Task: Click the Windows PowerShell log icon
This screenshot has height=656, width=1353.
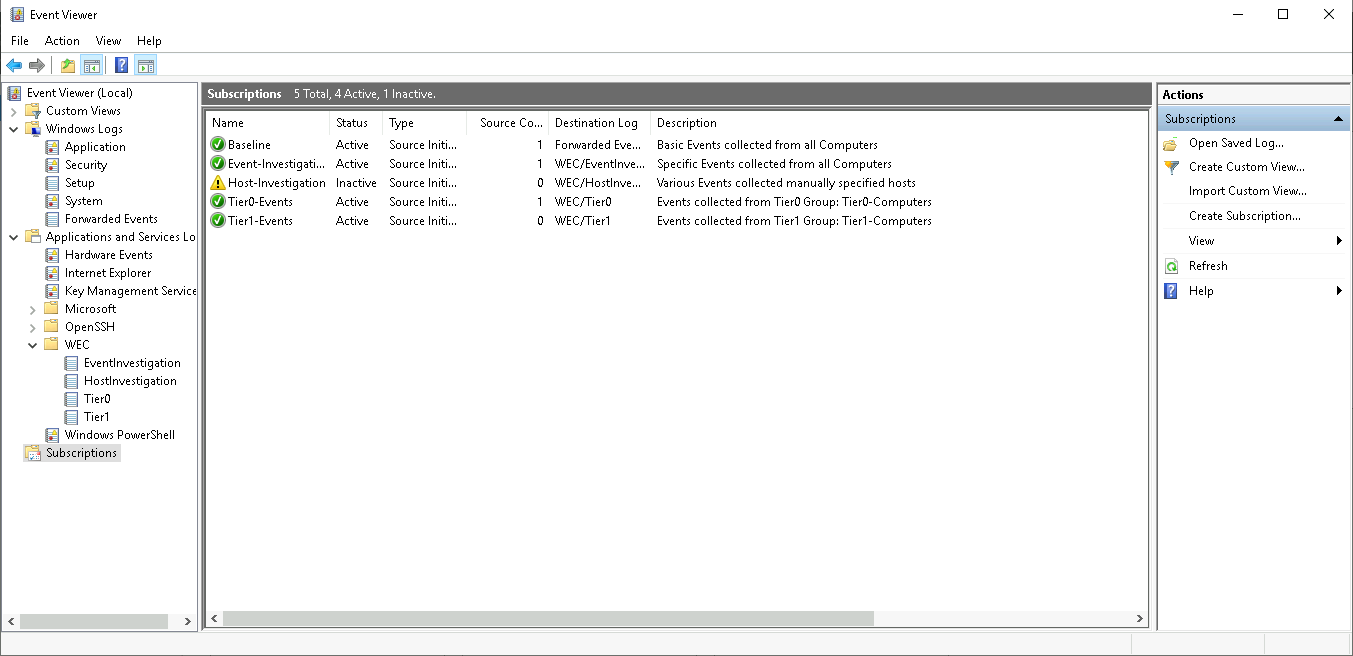Action: click(53, 435)
